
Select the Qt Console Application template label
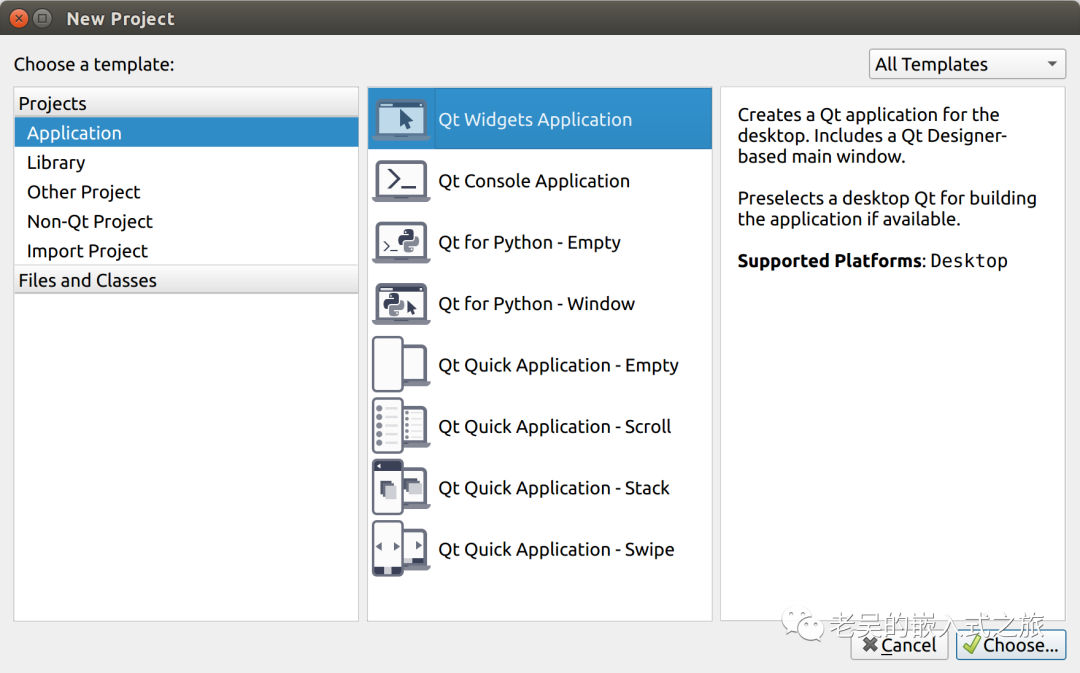pyautogui.click(x=534, y=181)
